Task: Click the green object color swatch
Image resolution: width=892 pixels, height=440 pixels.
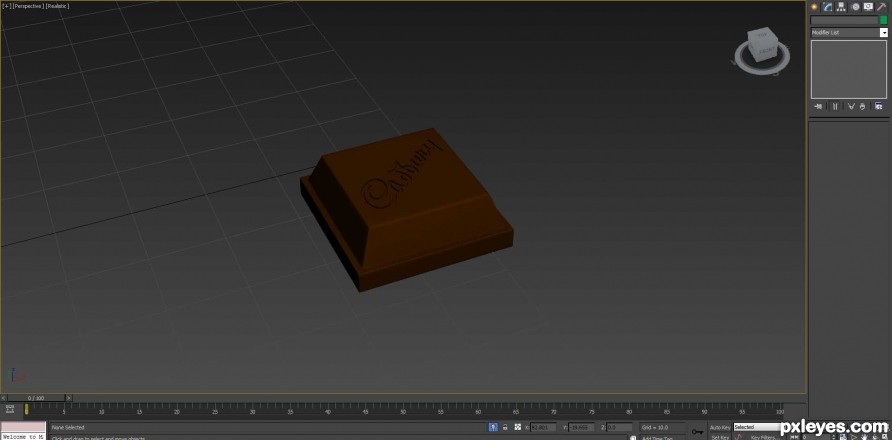Action: tap(883, 20)
